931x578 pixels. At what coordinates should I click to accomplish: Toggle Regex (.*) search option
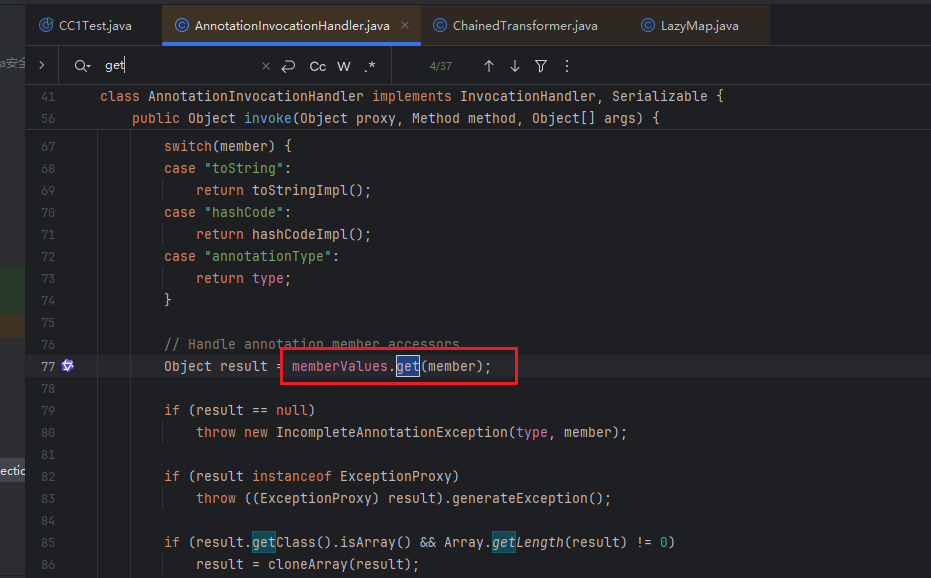370,66
